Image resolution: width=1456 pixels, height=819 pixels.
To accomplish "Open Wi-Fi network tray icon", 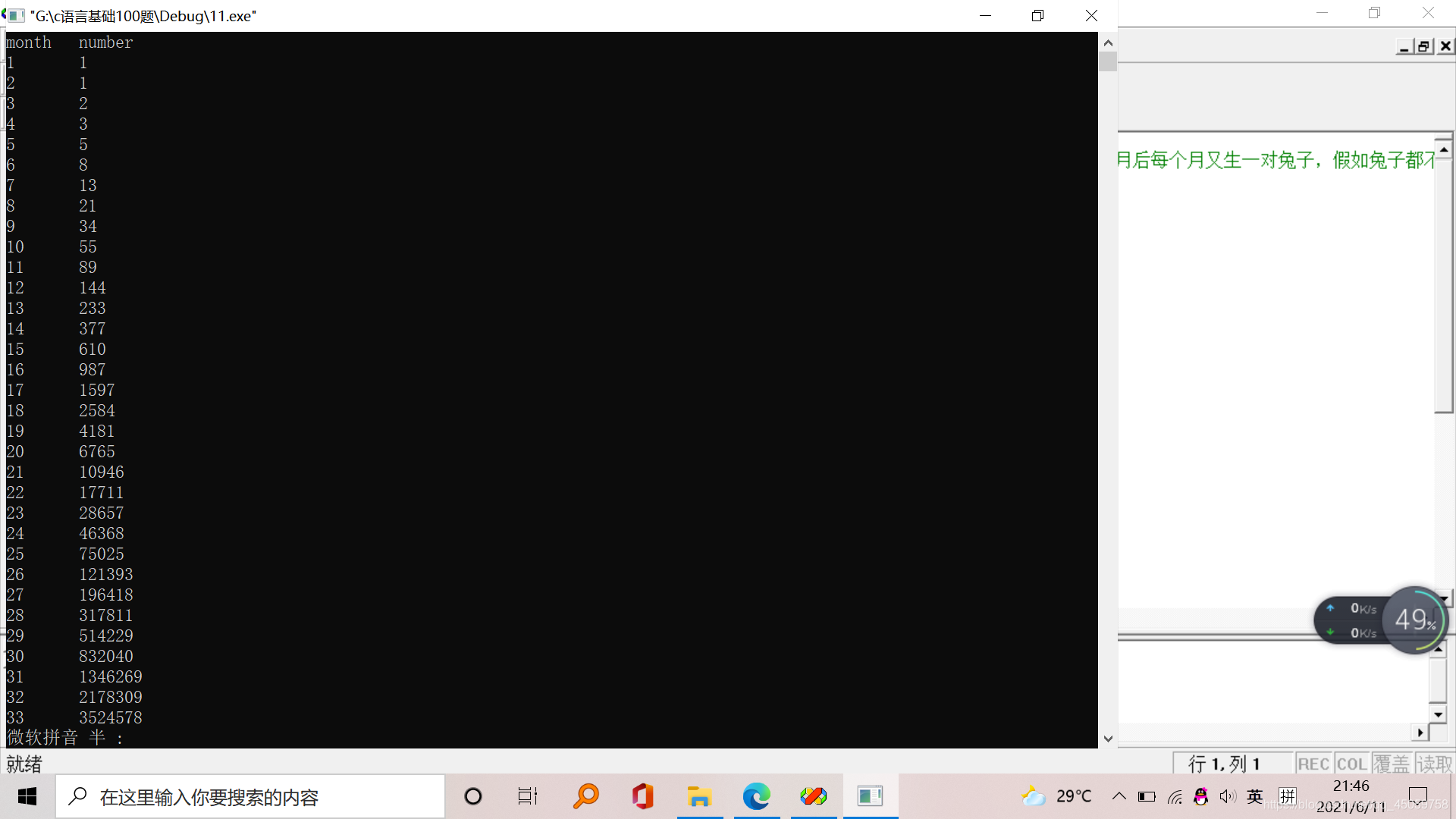I will 1175,796.
